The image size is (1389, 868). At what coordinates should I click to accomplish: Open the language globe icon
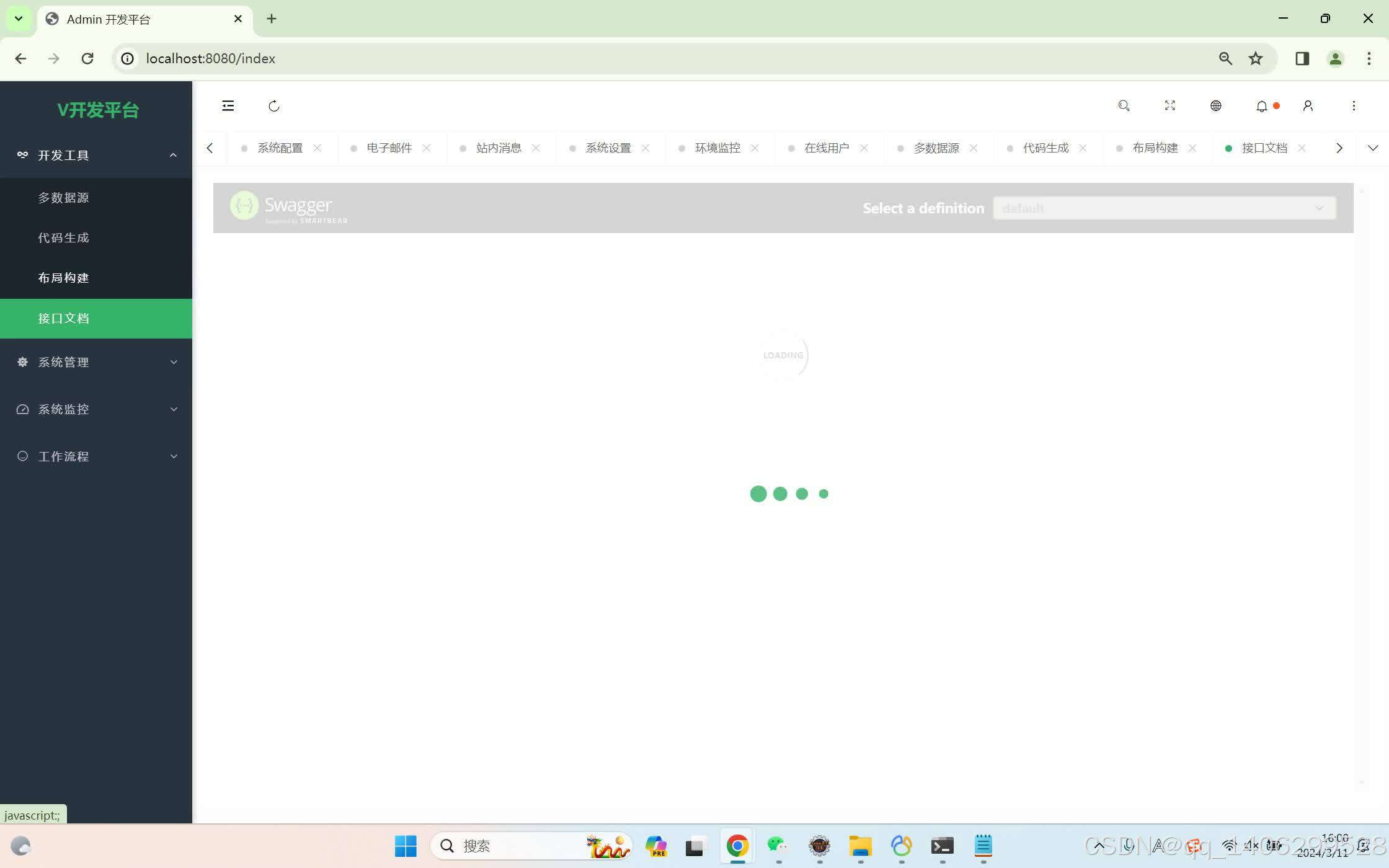click(1215, 106)
